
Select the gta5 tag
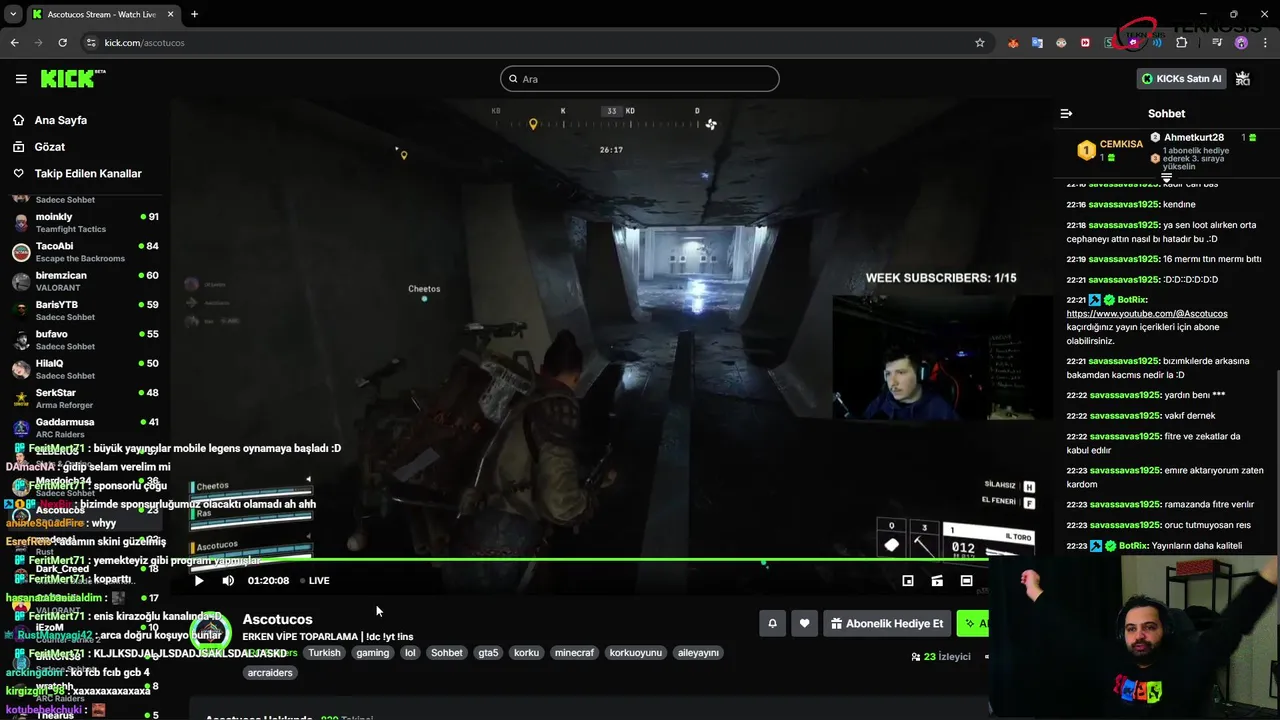pos(488,653)
